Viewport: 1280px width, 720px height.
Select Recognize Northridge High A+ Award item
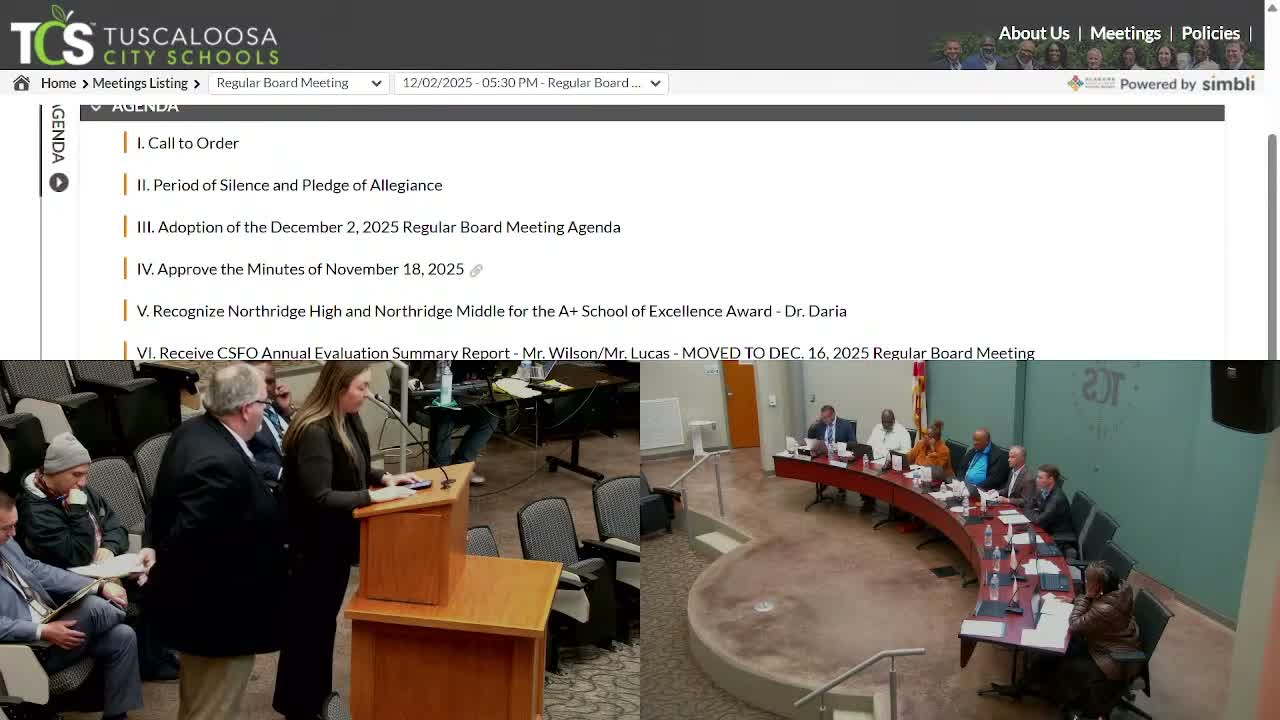pyautogui.click(x=491, y=311)
